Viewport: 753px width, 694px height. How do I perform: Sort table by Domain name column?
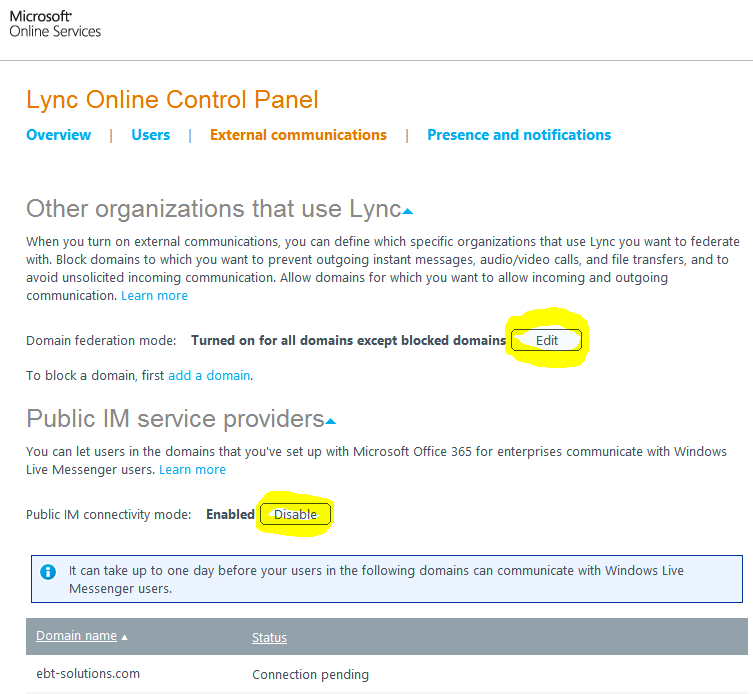tap(76, 636)
